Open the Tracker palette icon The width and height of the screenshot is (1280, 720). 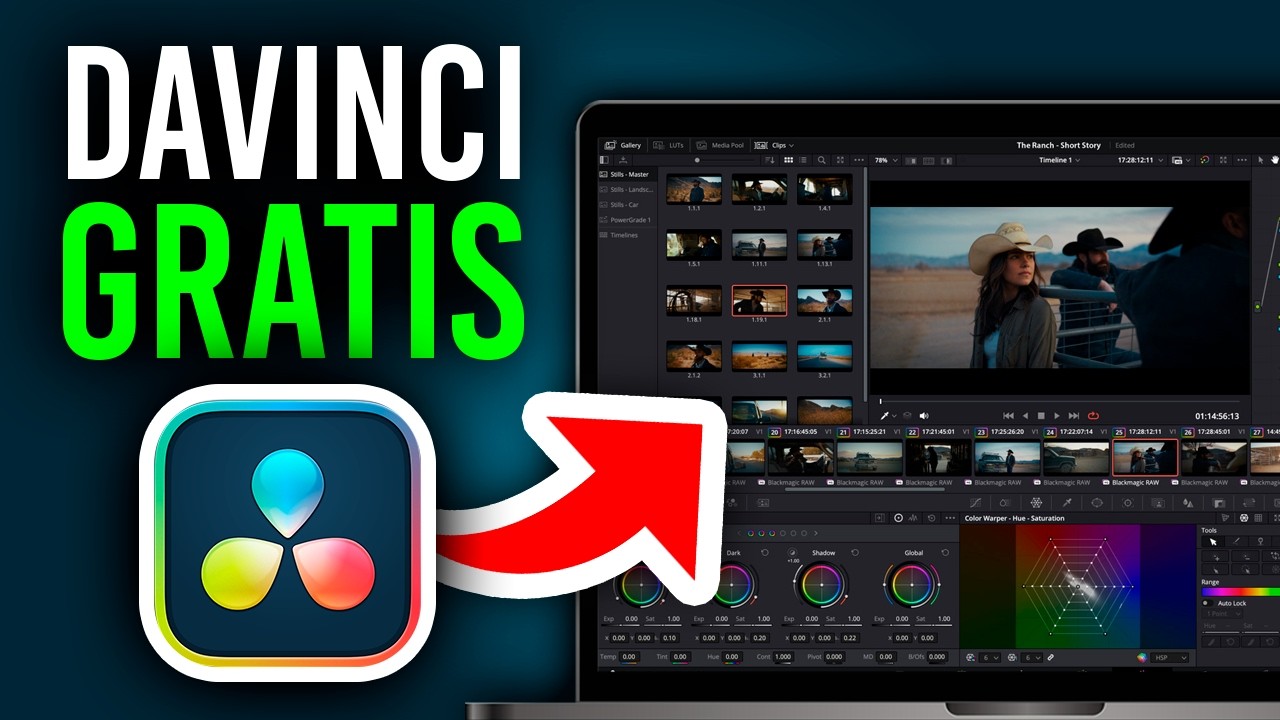click(1127, 502)
